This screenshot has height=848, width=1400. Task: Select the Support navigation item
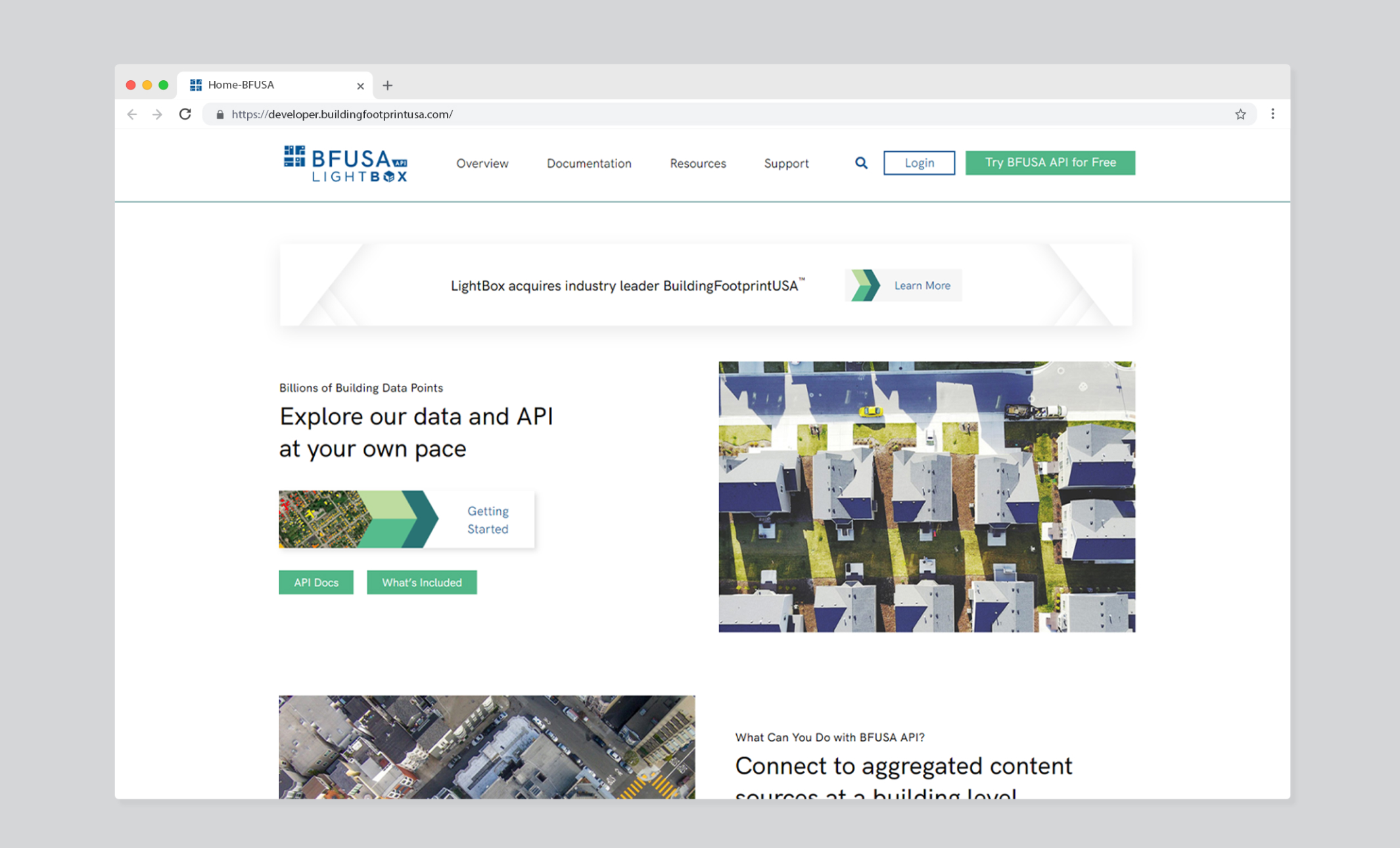[786, 163]
